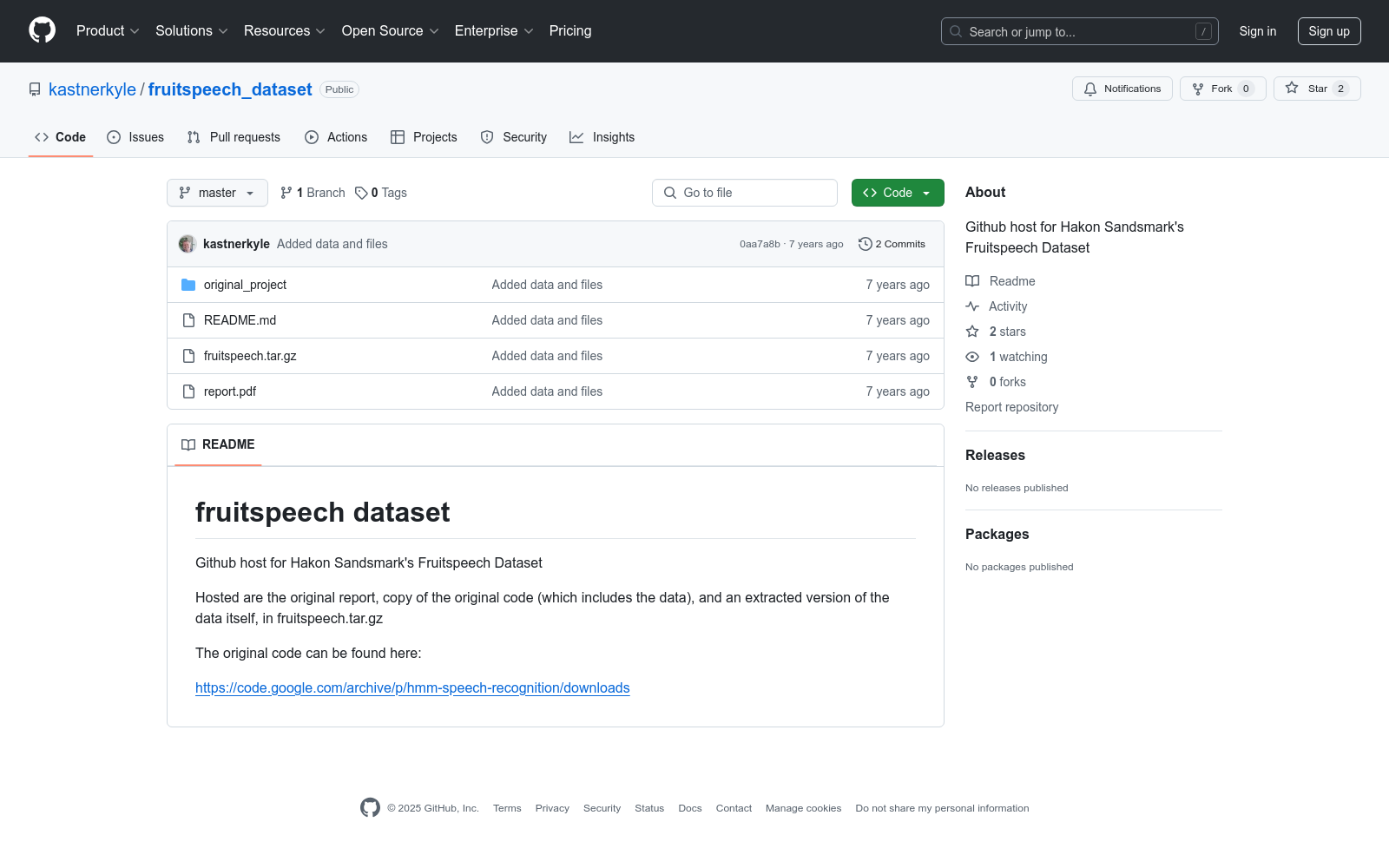Click the footer GitHub logo icon
Viewport: 1389px width, 868px height.
(x=370, y=808)
